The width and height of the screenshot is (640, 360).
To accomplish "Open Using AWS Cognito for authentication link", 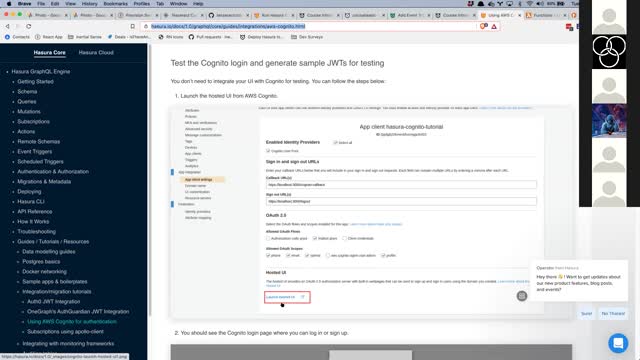I will click(x=72, y=322).
